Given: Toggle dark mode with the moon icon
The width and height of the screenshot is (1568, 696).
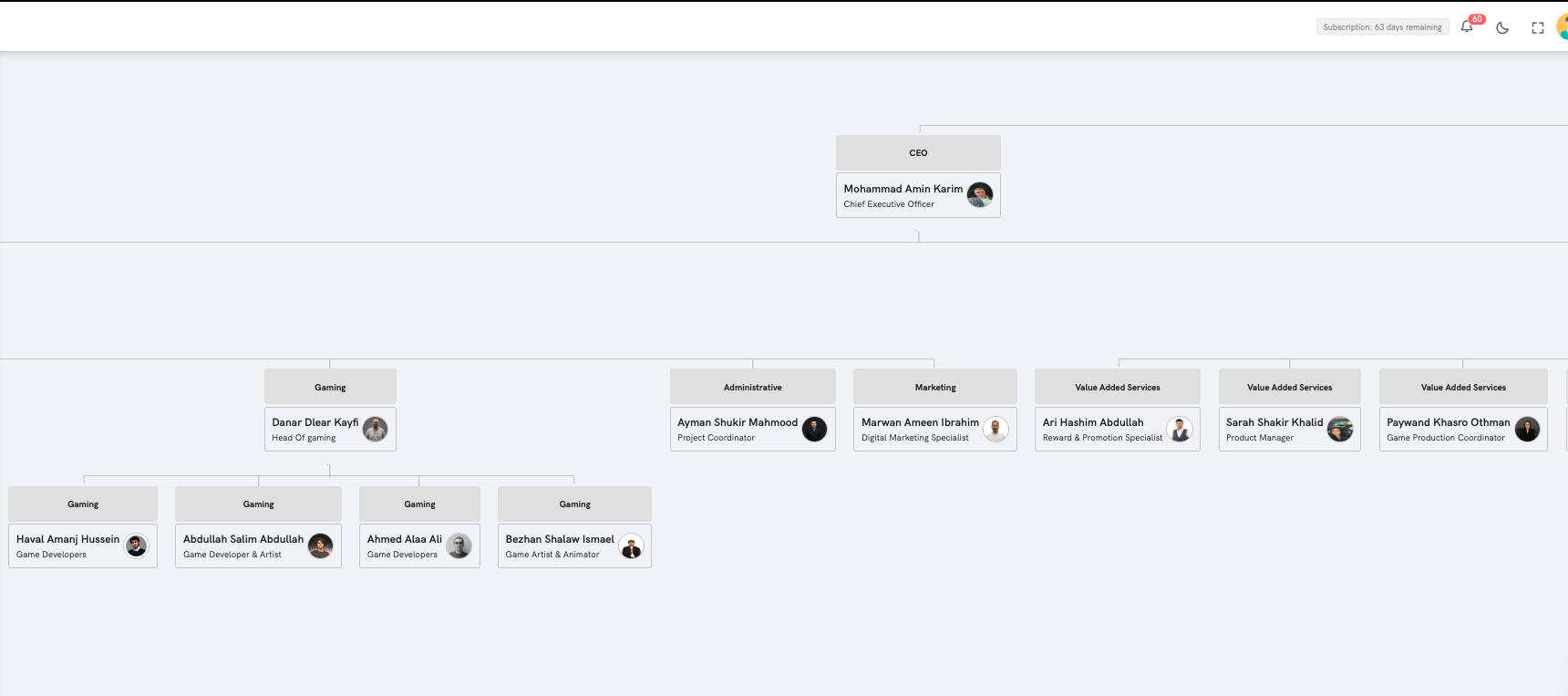Looking at the screenshot, I should [x=1502, y=27].
